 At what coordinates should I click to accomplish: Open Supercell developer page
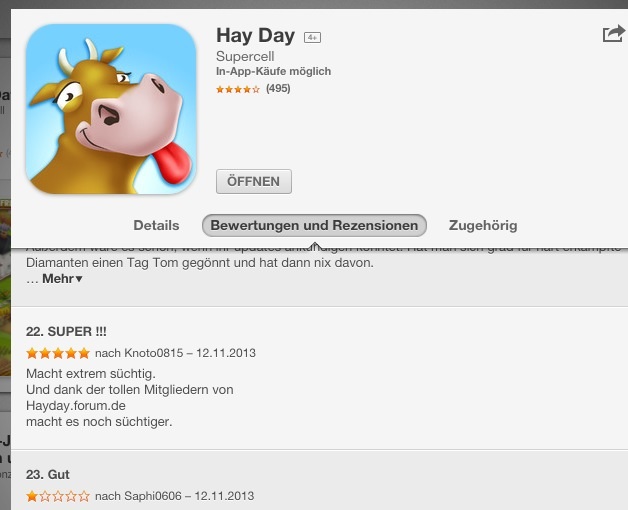click(245, 56)
